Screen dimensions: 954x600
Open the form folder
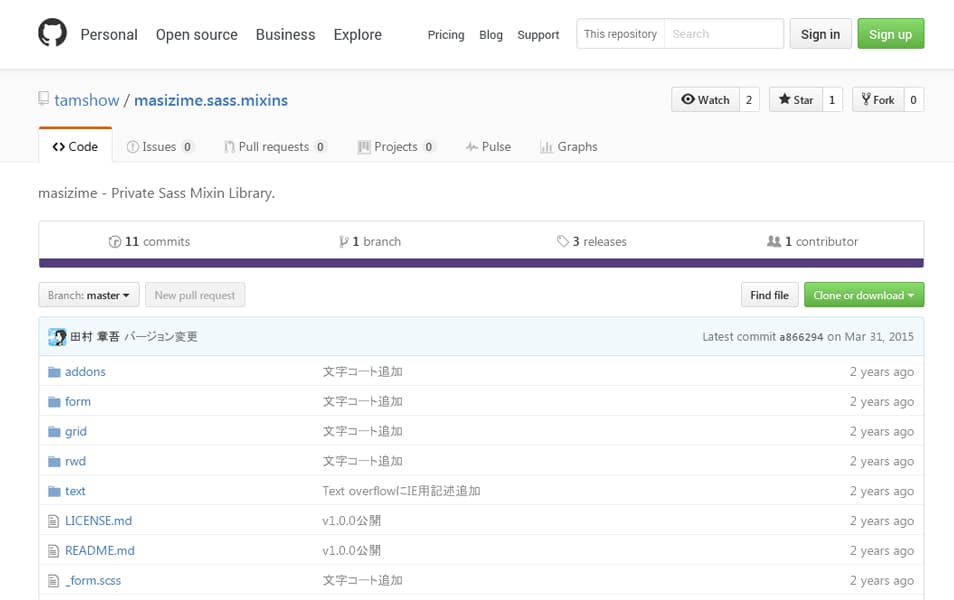(78, 402)
